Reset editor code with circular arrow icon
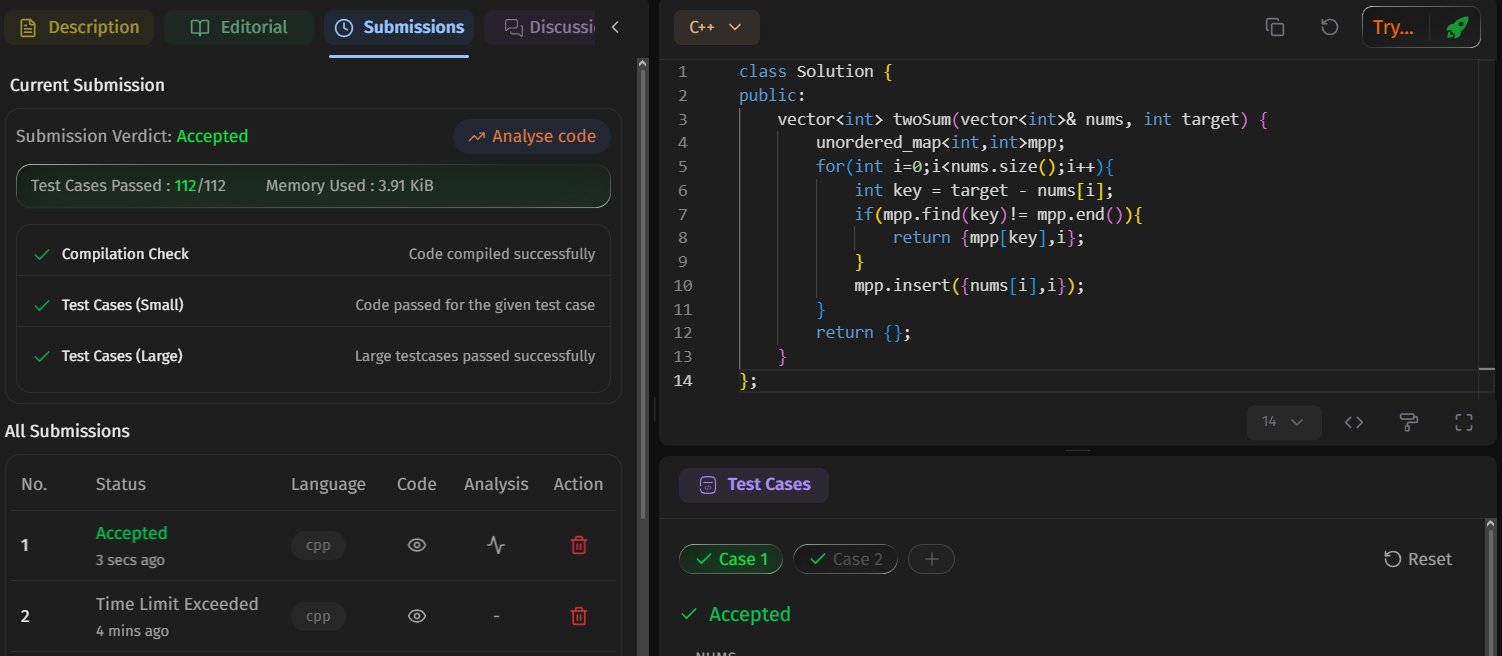1502x656 pixels. [x=1330, y=28]
